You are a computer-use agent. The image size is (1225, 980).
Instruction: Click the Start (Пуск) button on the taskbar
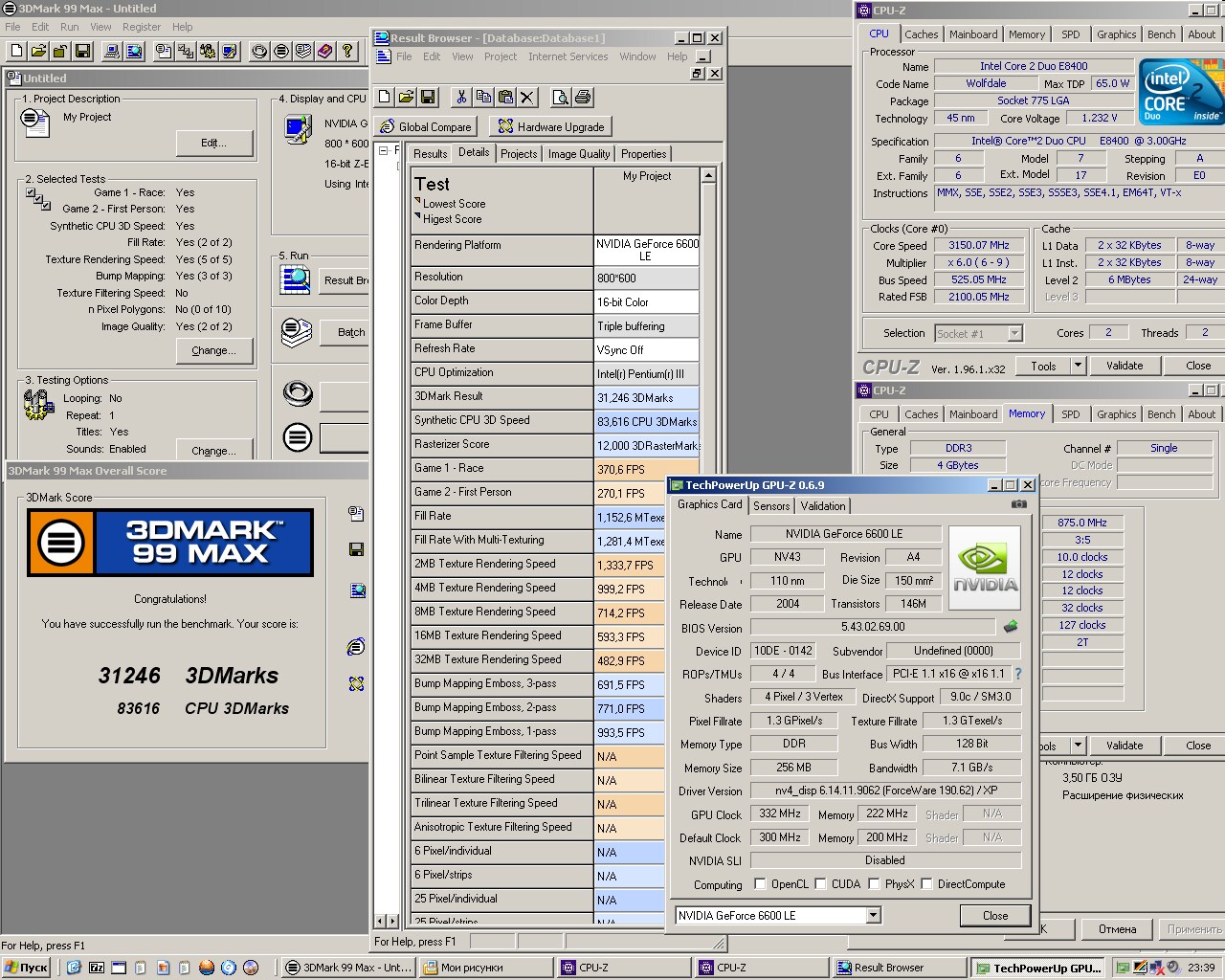click(26, 968)
